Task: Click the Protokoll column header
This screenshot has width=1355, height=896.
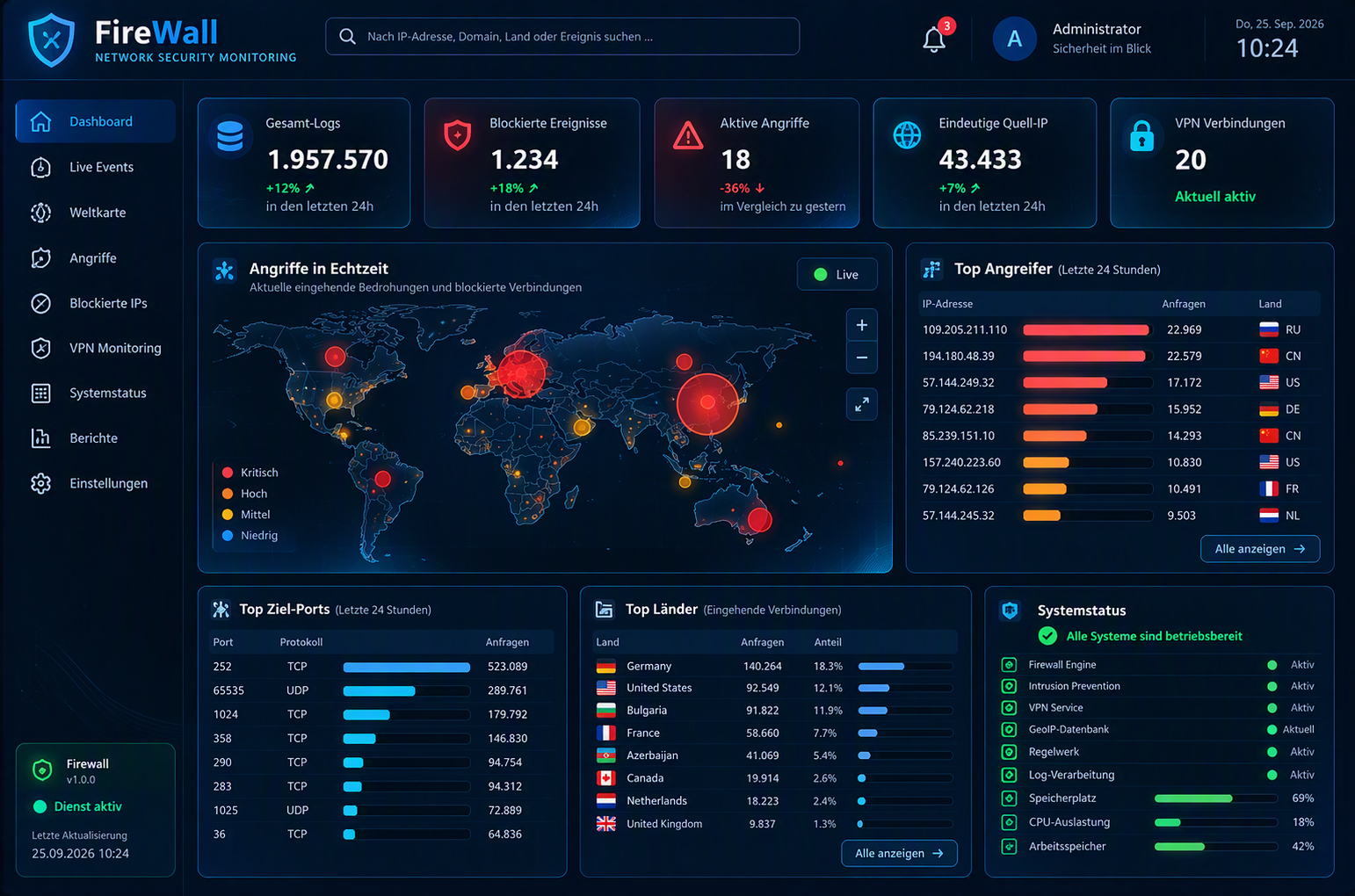Action: point(301,642)
